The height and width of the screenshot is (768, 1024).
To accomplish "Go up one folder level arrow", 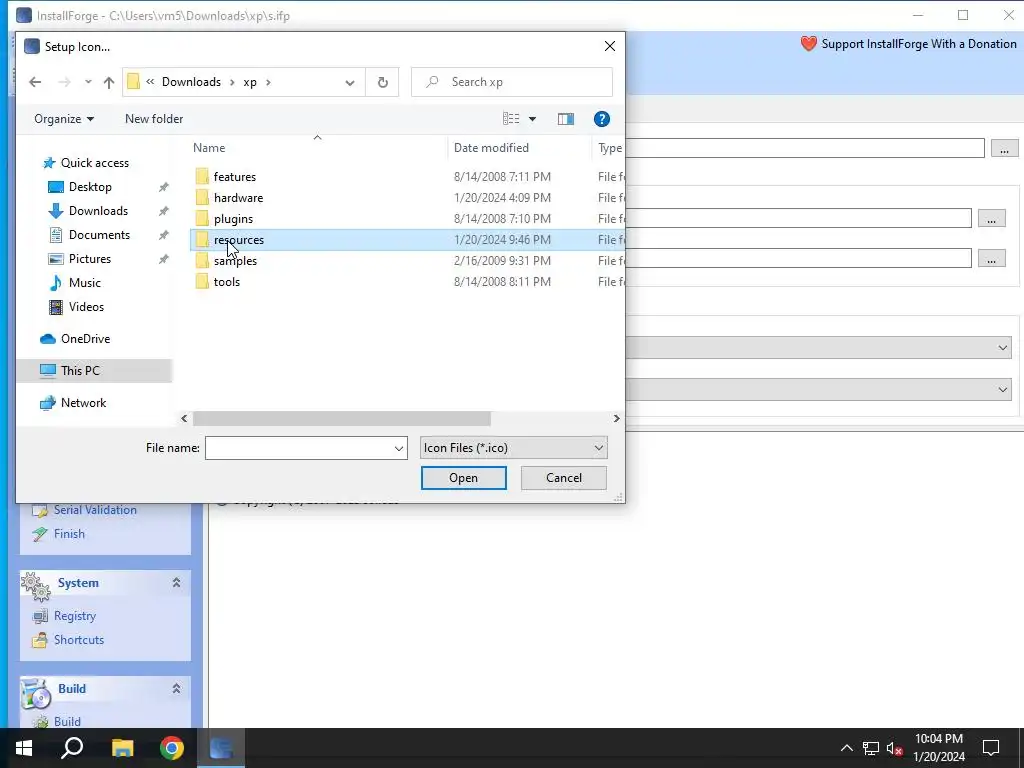I will click(108, 82).
